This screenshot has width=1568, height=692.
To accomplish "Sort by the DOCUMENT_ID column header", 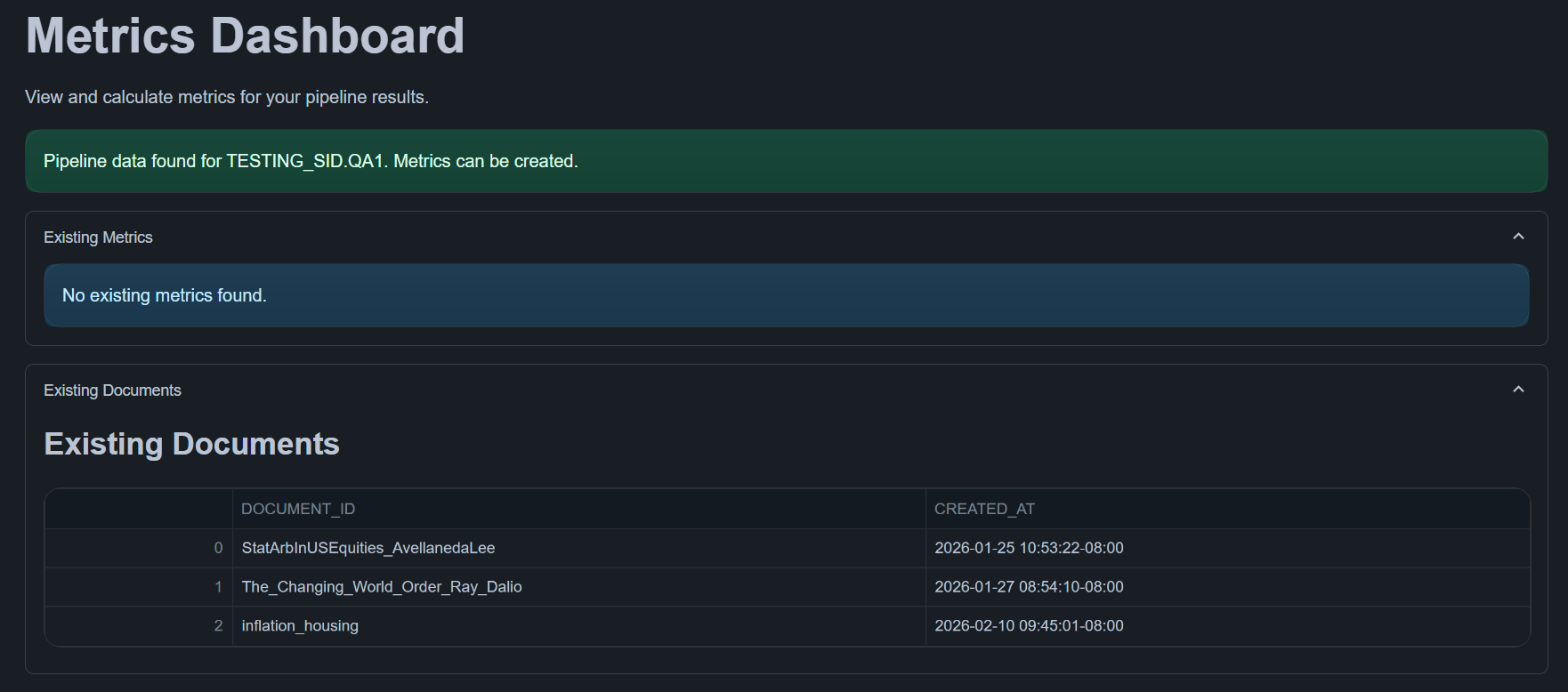I will (298, 509).
